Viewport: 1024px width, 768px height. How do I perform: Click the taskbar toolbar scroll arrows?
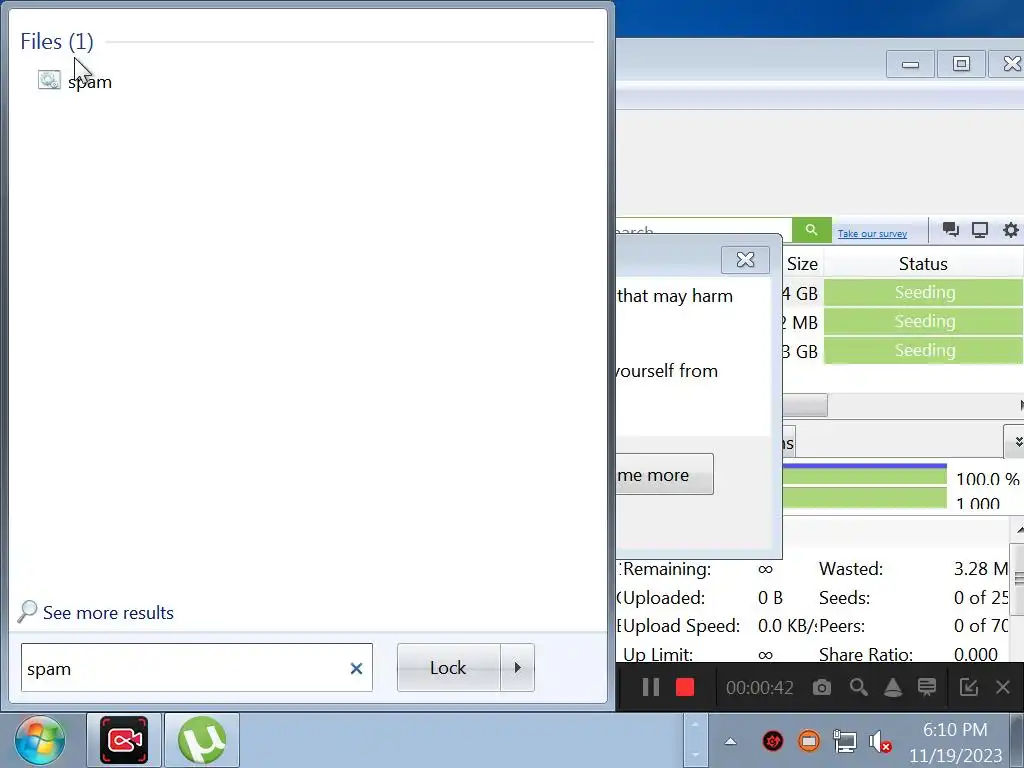point(695,741)
